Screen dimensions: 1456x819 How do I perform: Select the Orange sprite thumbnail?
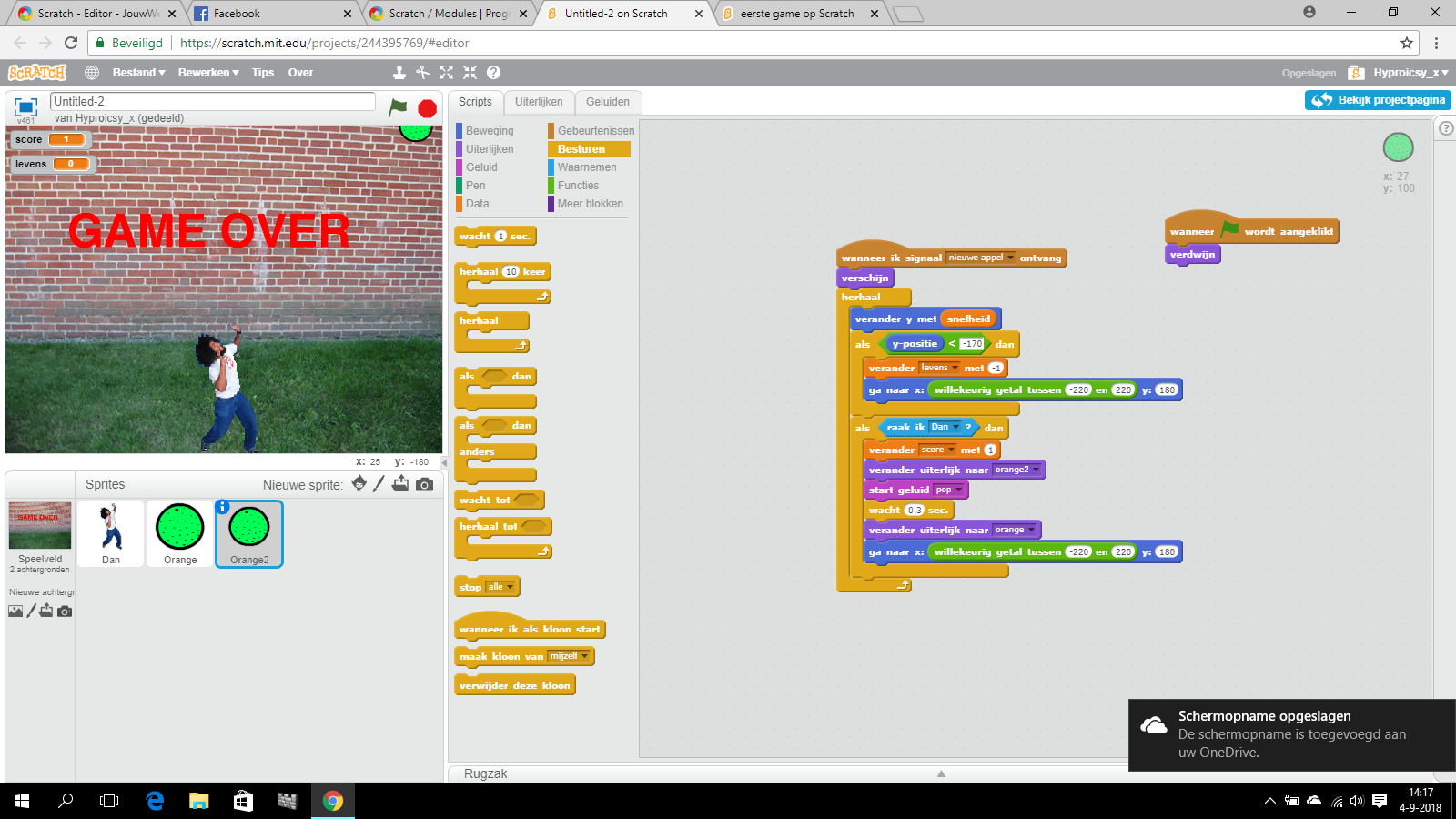pyautogui.click(x=180, y=533)
